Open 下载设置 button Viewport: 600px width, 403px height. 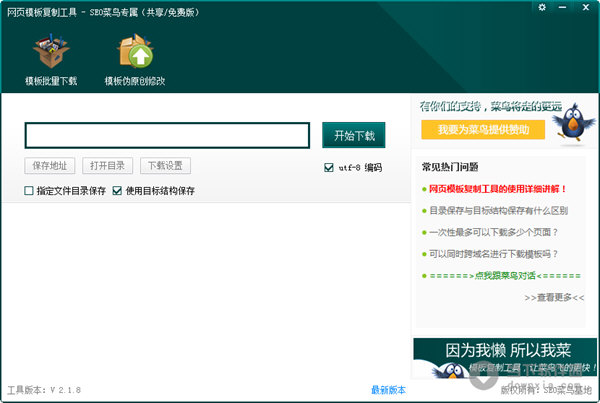(165, 166)
